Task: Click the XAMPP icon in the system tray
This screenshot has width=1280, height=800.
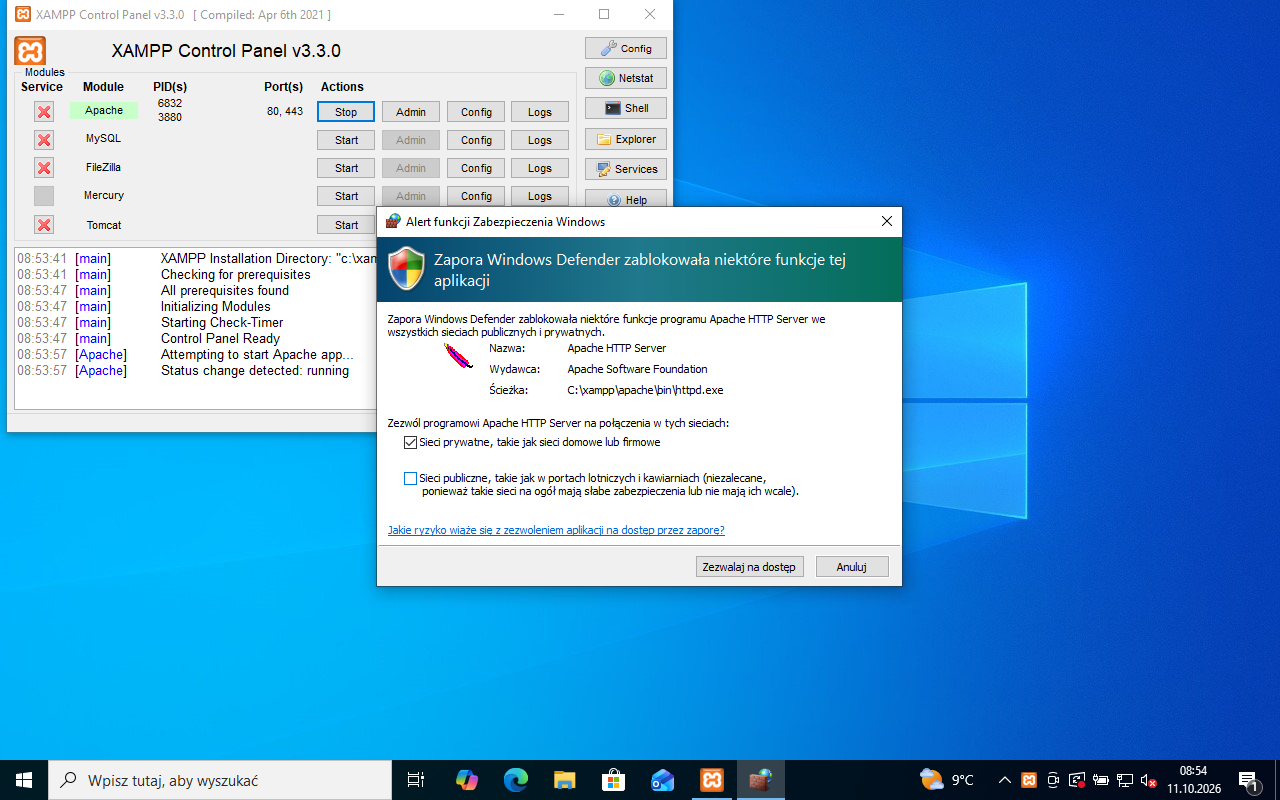Action: (x=1029, y=780)
